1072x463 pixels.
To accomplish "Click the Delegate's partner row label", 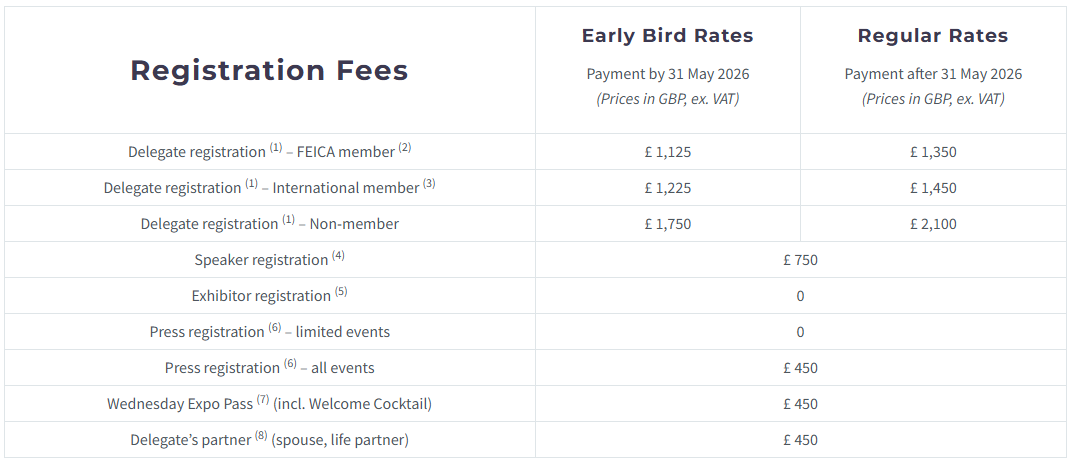I will [x=269, y=440].
